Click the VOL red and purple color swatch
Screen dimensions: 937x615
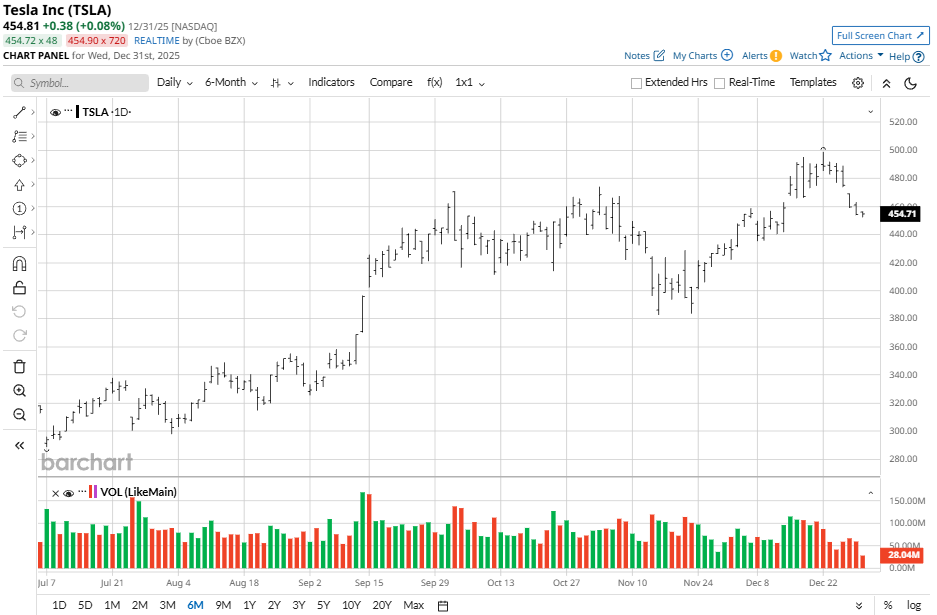pos(93,492)
